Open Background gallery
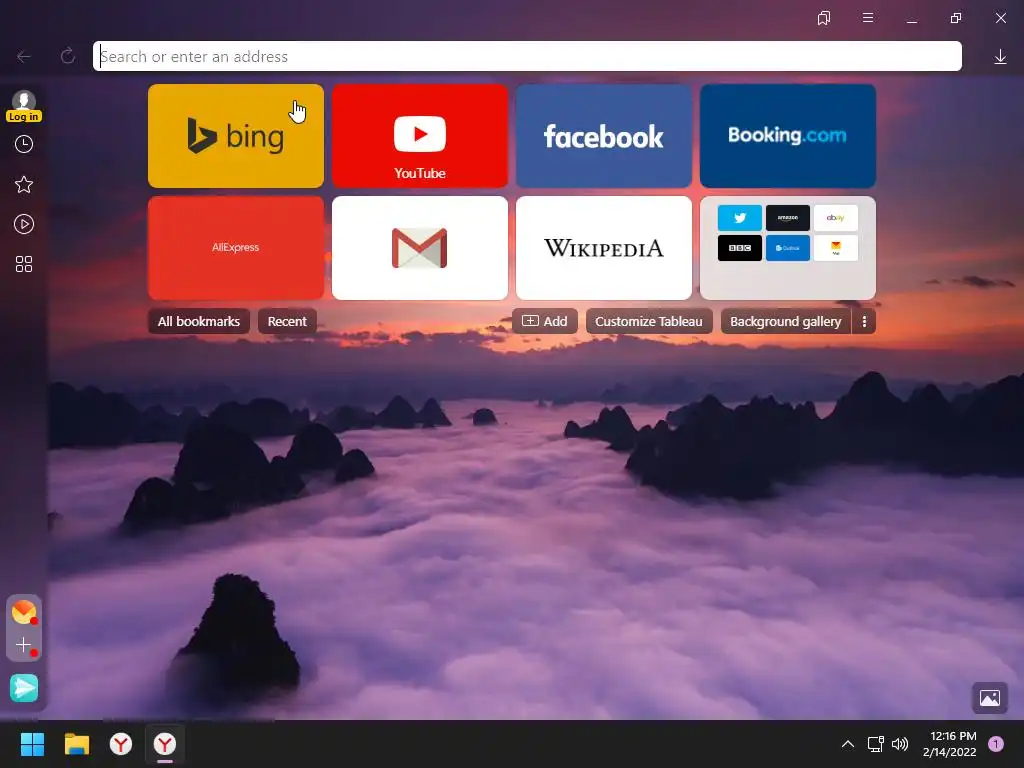This screenshot has height=768, width=1024. 786,321
